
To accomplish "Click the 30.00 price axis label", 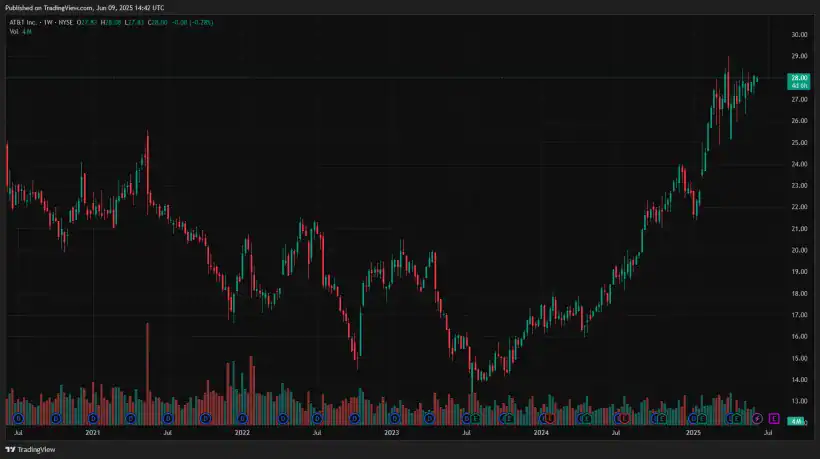I will pos(798,35).
